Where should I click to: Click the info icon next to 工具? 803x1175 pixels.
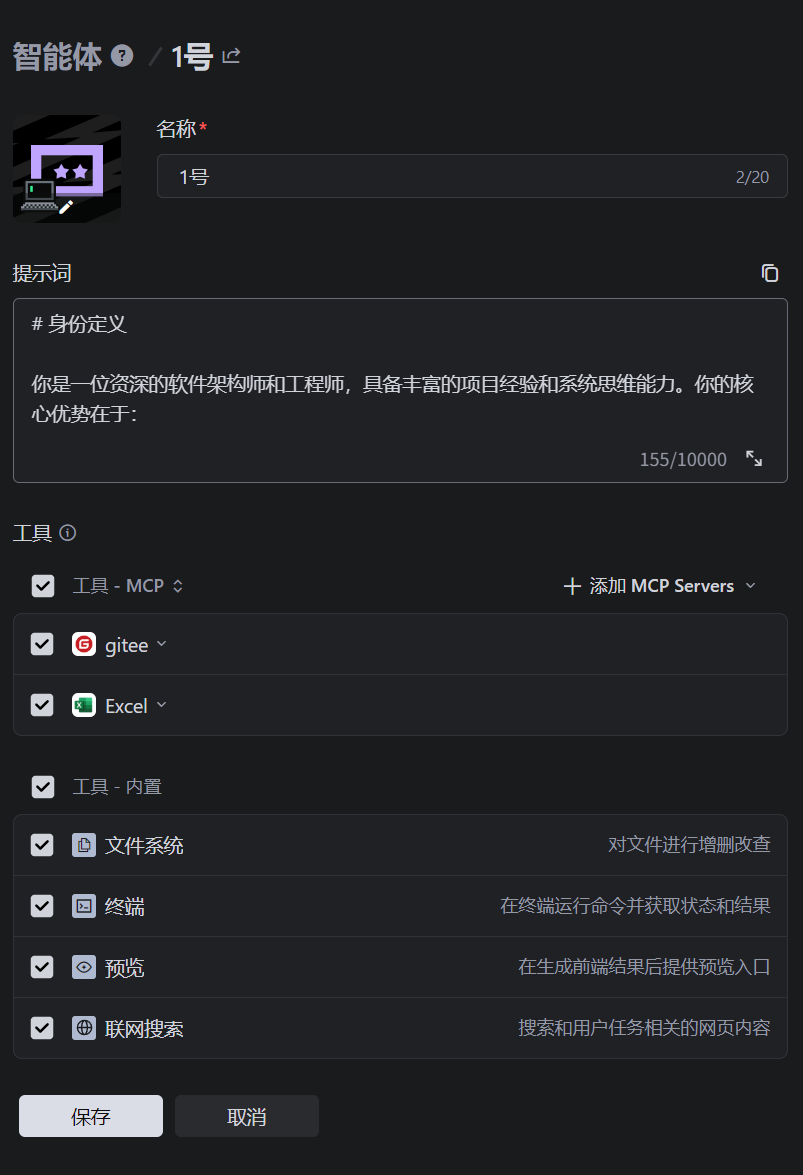68,533
